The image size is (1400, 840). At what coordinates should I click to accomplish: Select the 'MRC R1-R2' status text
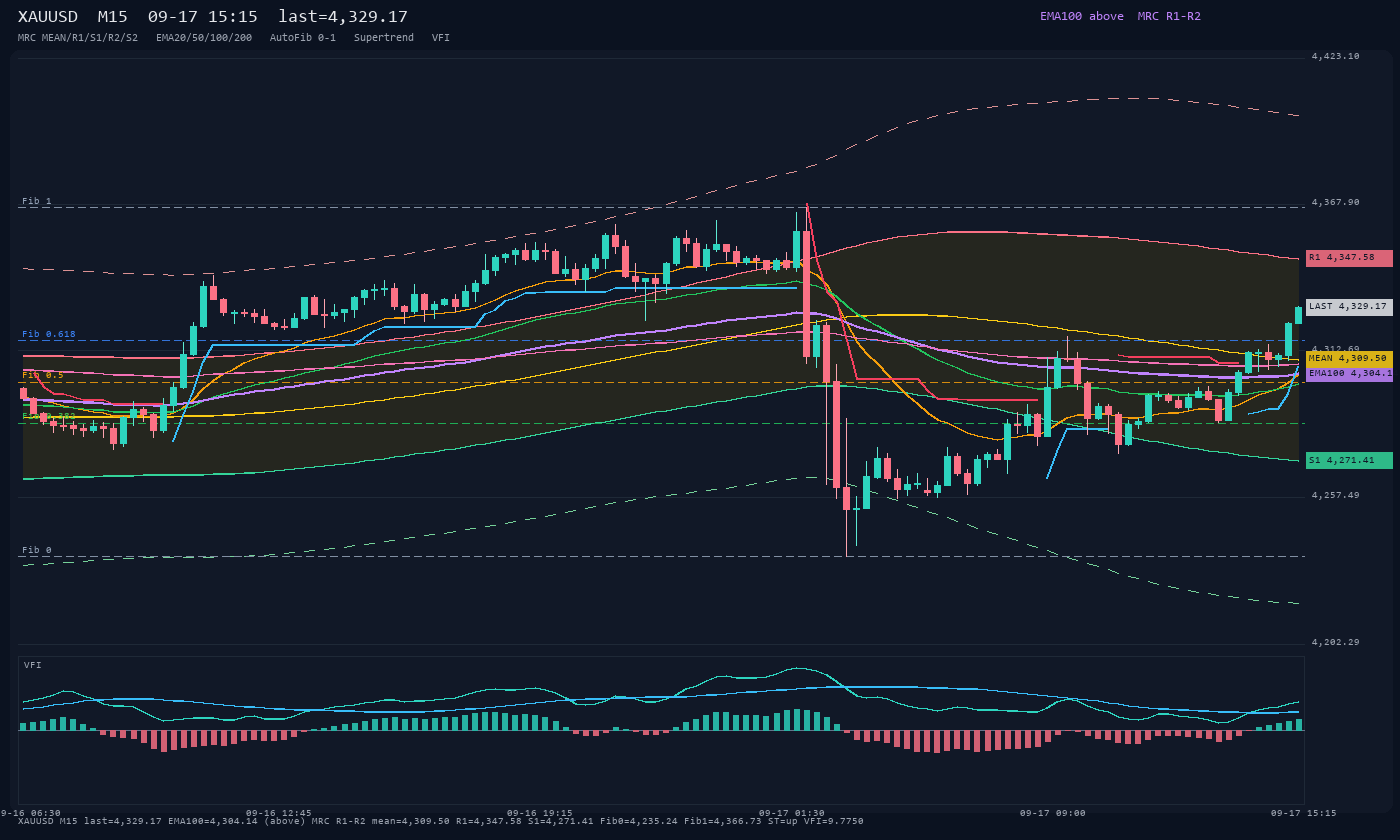(x=1169, y=16)
